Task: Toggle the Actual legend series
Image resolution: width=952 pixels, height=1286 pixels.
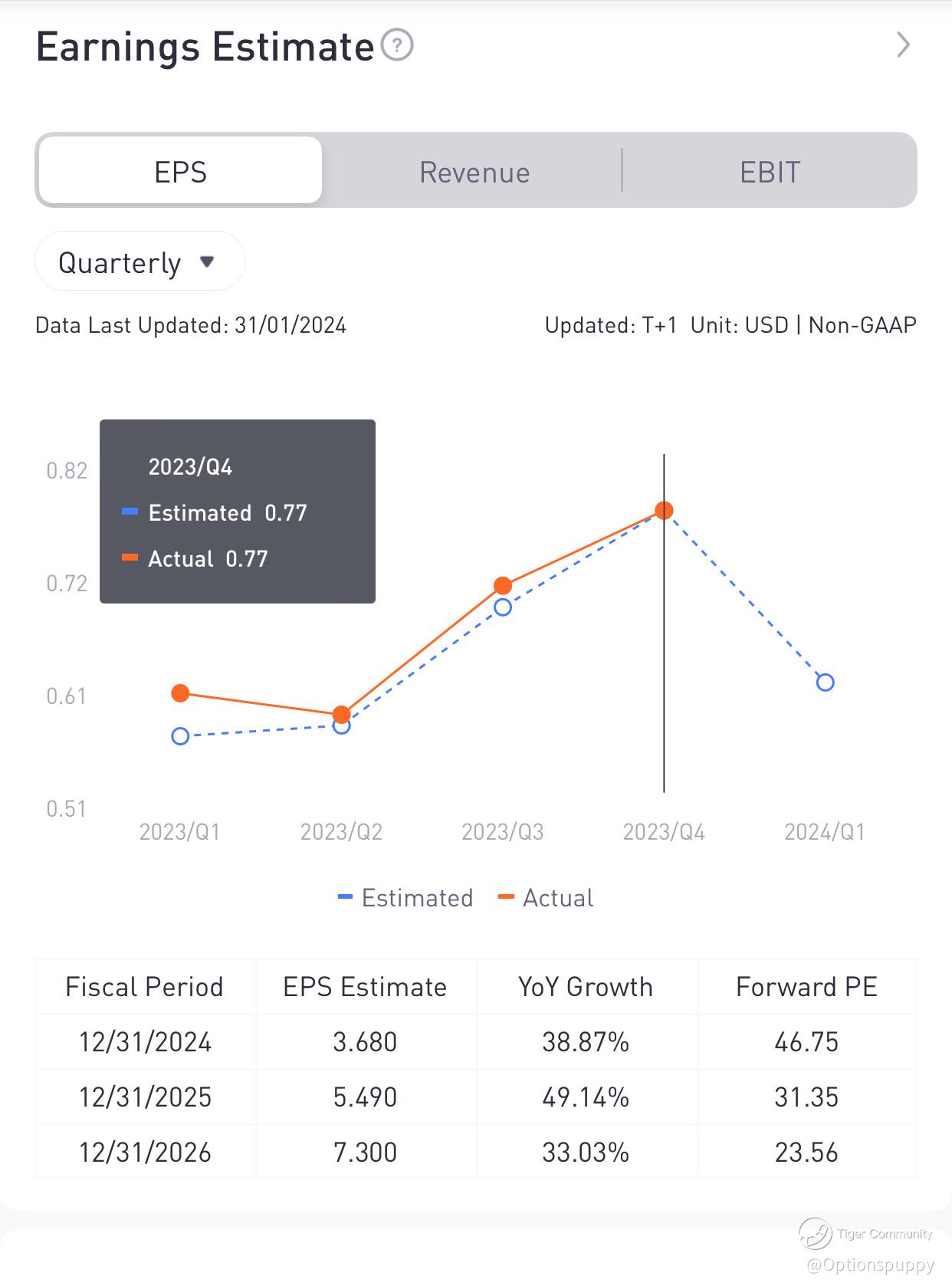Action: pyautogui.click(x=547, y=897)
